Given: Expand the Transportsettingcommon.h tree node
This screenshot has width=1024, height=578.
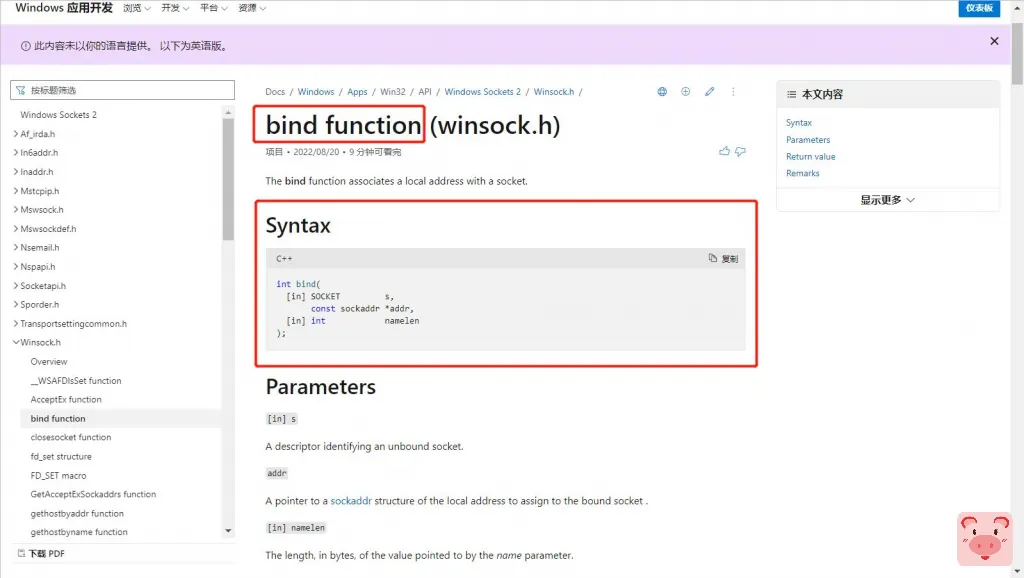Looking at the screenshot, I should 16,323.
